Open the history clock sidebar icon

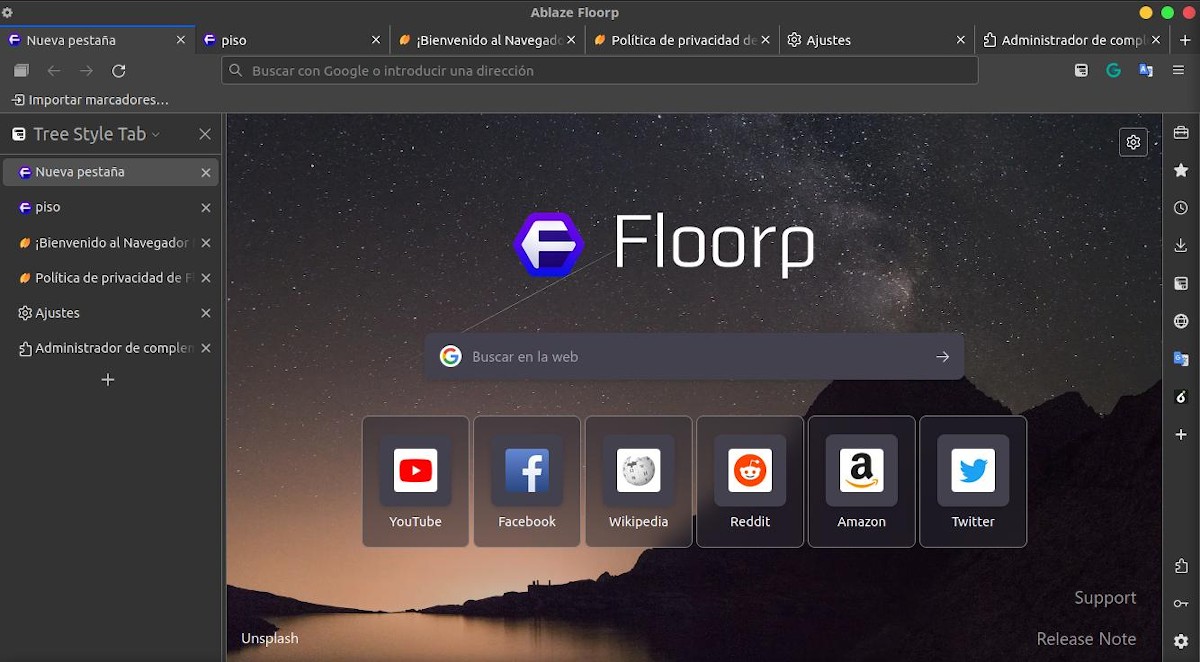point(1181,208)
